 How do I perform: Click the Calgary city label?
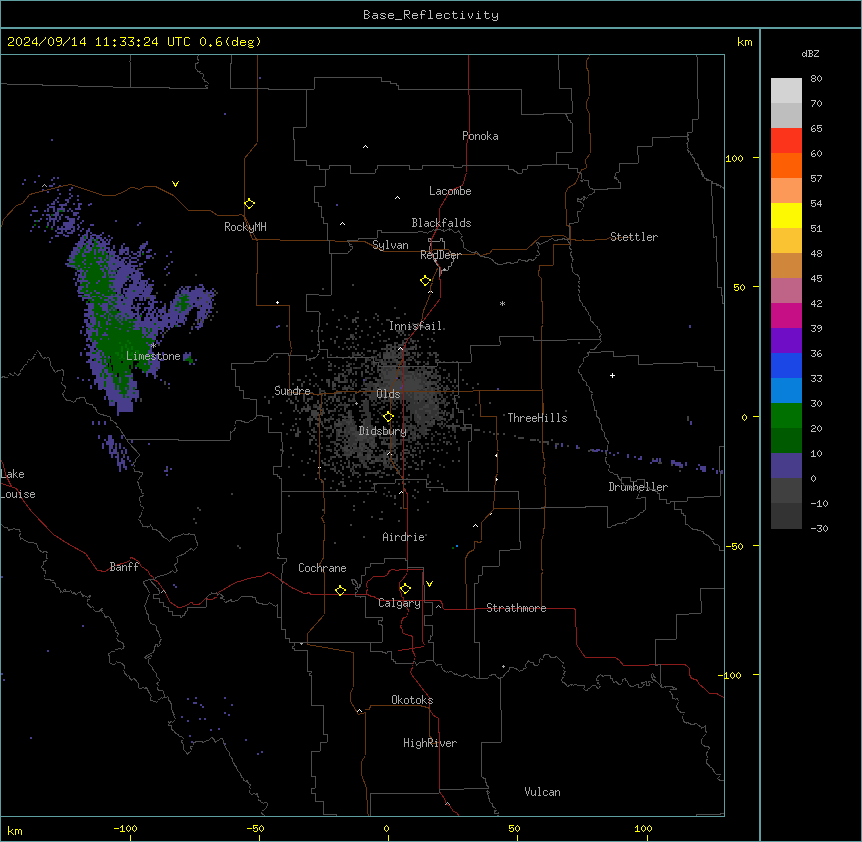399,603
